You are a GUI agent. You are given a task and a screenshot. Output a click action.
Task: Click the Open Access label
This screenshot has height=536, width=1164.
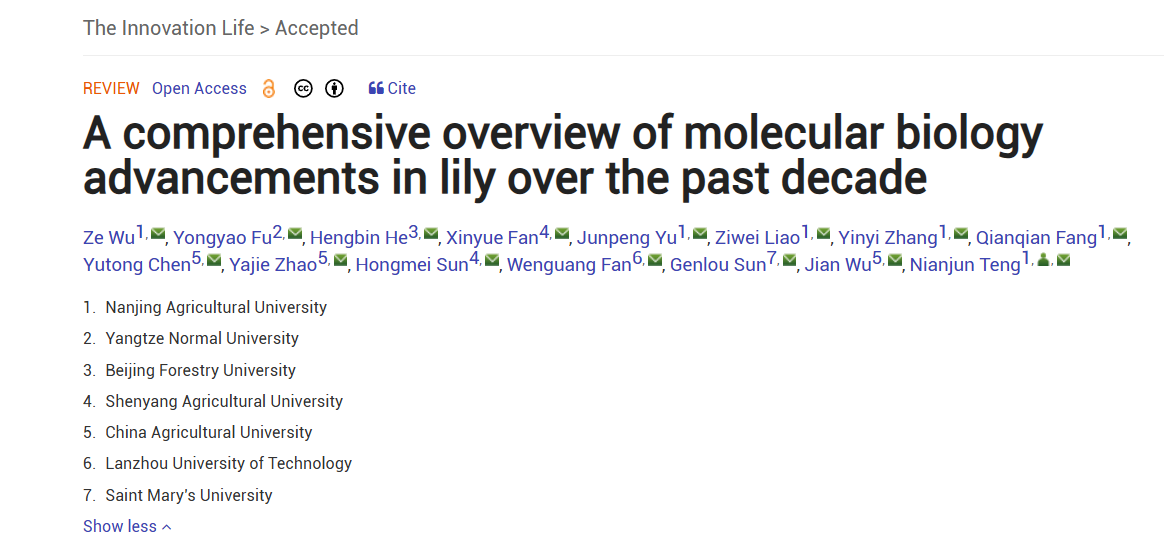point(199,89)
